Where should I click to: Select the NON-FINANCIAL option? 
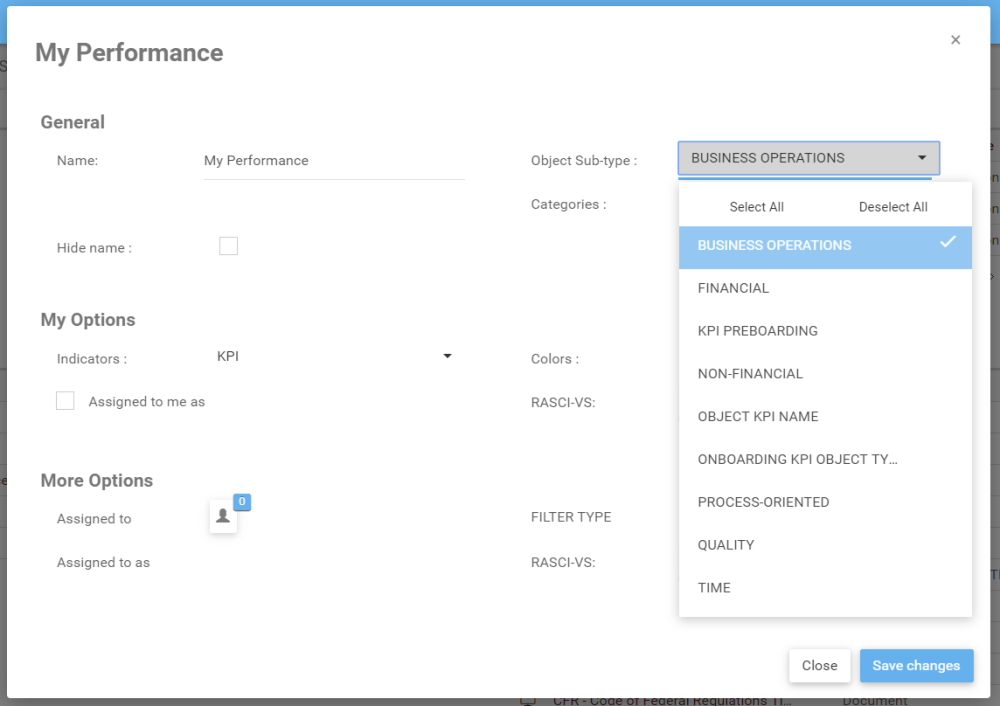(x=825, y=374)
